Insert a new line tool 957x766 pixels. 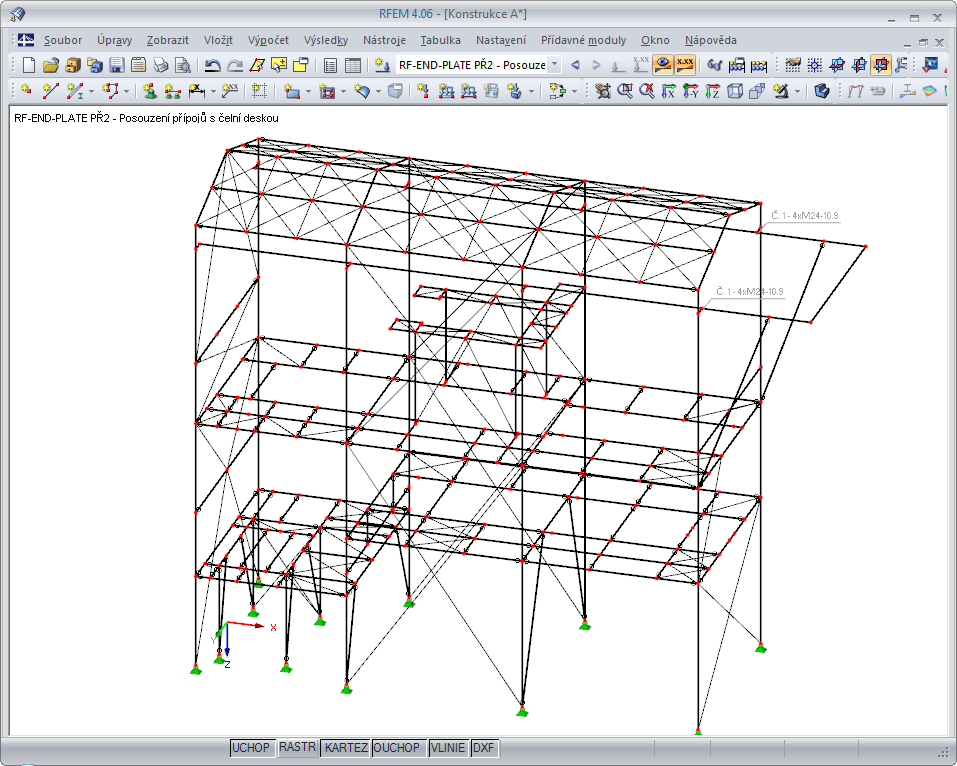[50, 91]
